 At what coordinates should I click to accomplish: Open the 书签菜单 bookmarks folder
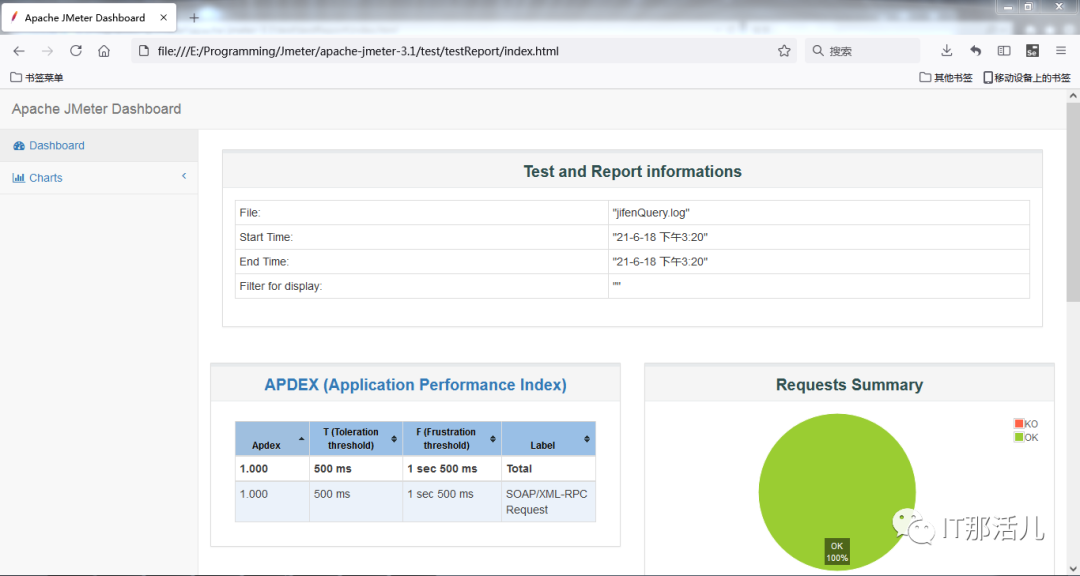click(37, 78)
